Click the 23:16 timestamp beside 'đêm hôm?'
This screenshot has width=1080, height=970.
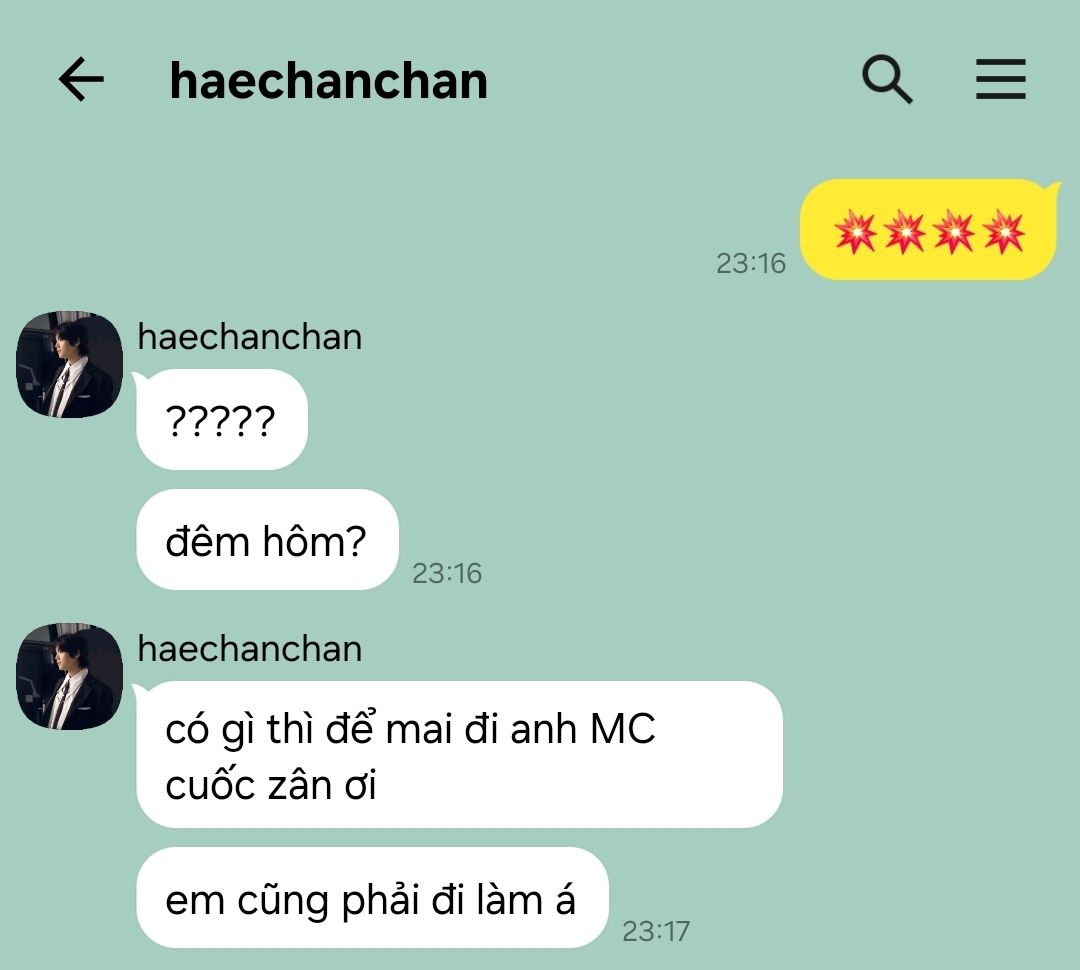[447, 573]
